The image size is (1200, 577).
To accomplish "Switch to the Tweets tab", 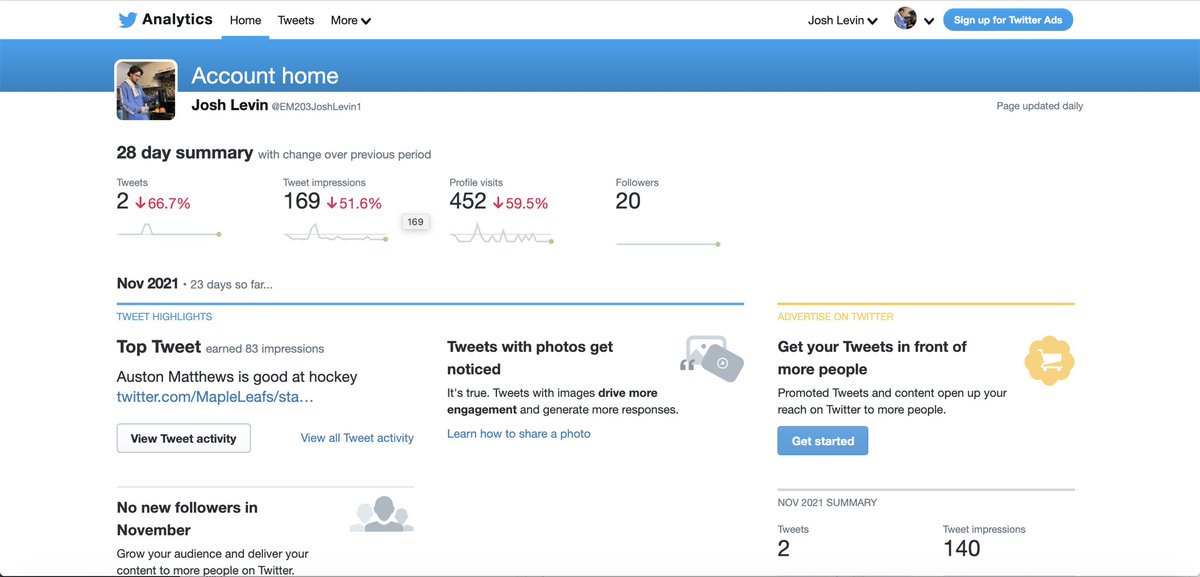I will click(x=296, y=20).
